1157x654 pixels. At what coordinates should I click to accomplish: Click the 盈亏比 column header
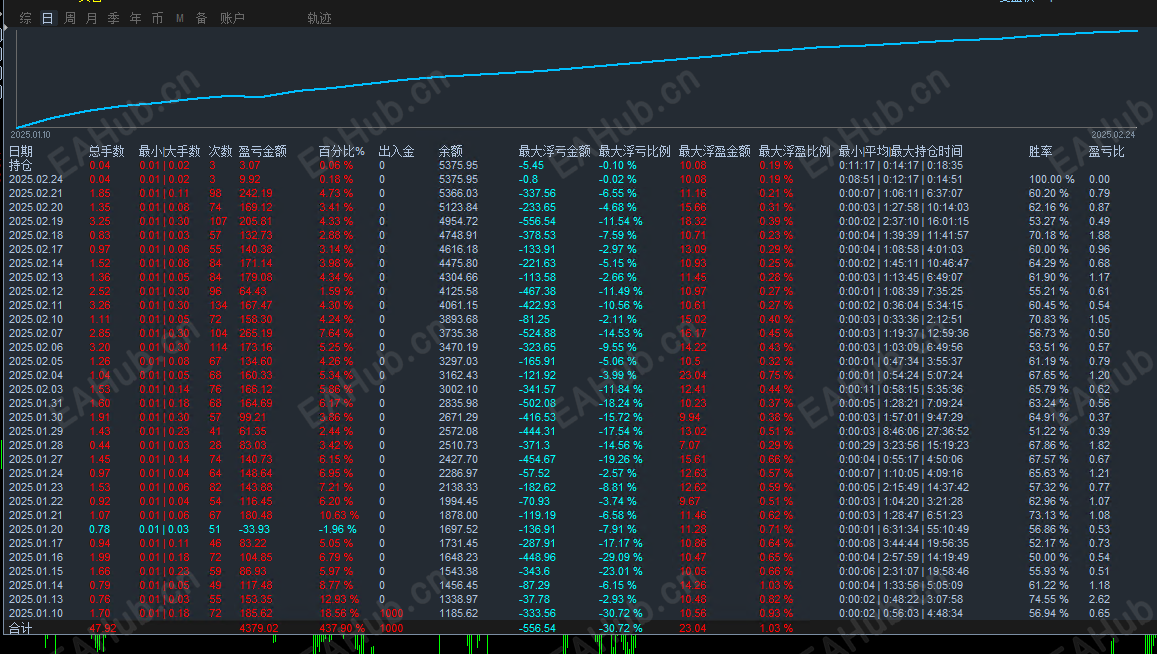click(x=1107, y=151)
